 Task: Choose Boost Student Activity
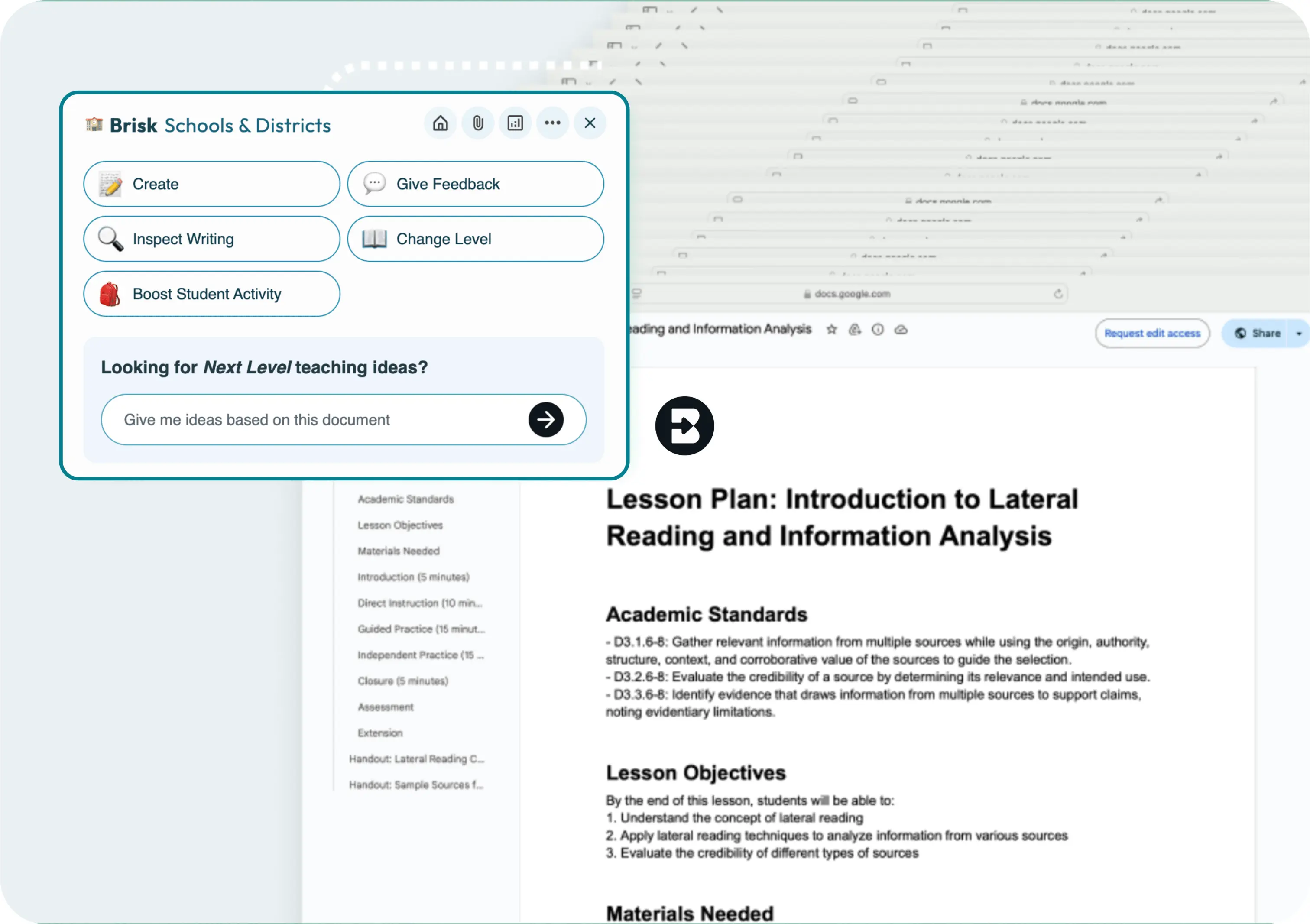point(211,294)
